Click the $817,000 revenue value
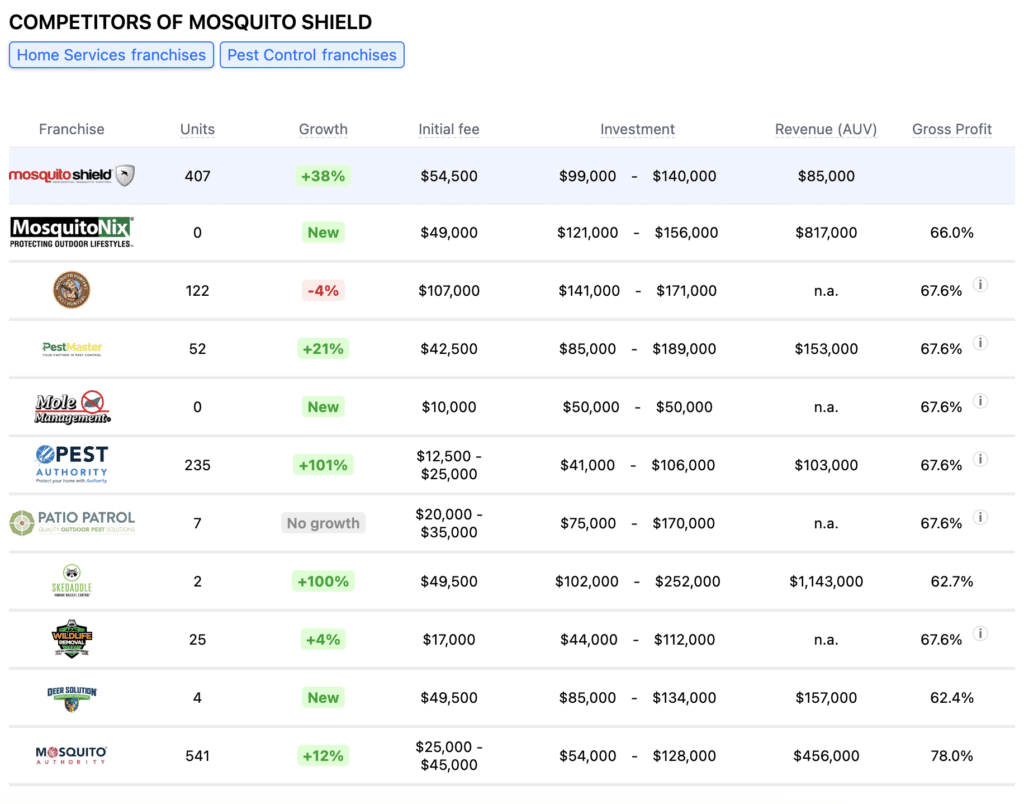Screen dimensions: 1024x804 click(826, 233)
